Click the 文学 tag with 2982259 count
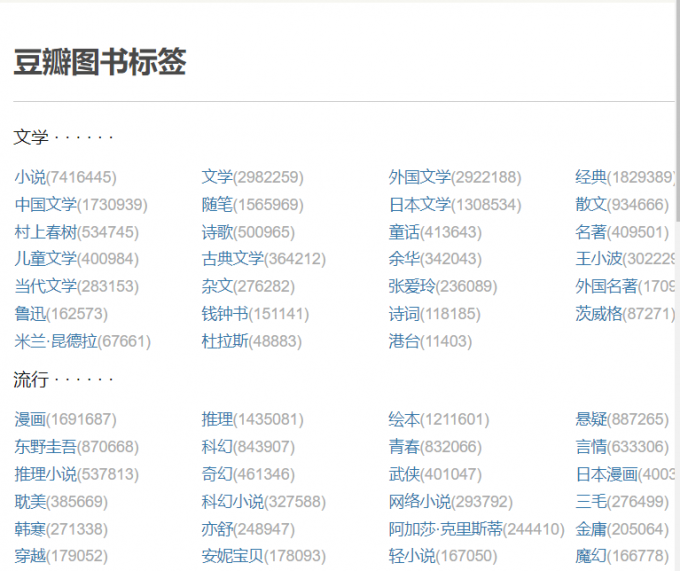The width and height of the screenshot is (680, 571). 217,177
